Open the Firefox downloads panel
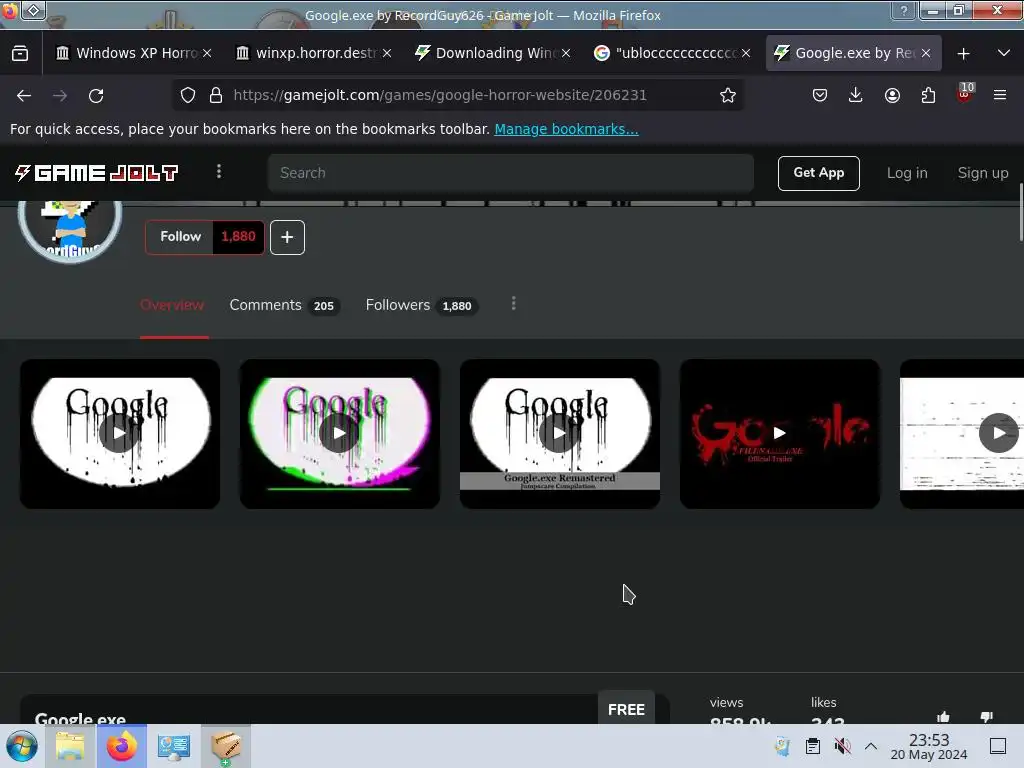This screenshot has height=768, width=1024. [x=856, y=95]
